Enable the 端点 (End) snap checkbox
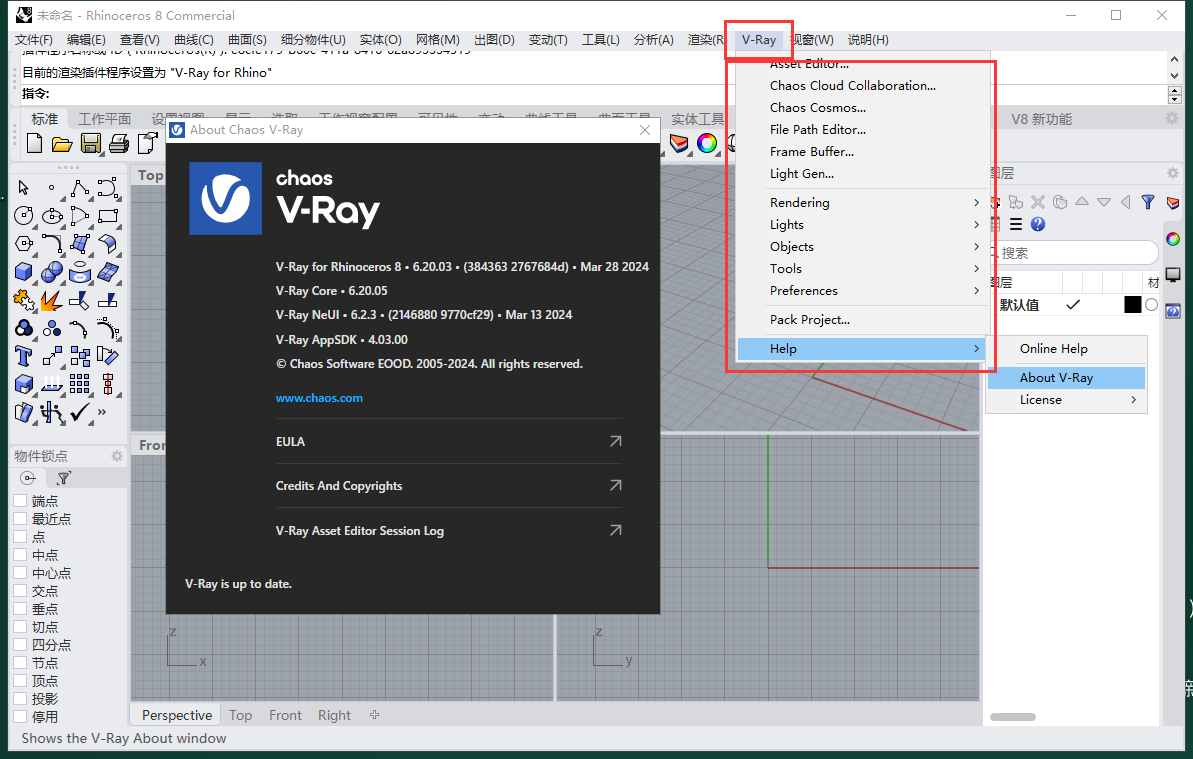1193x759 pixels. 20,500
